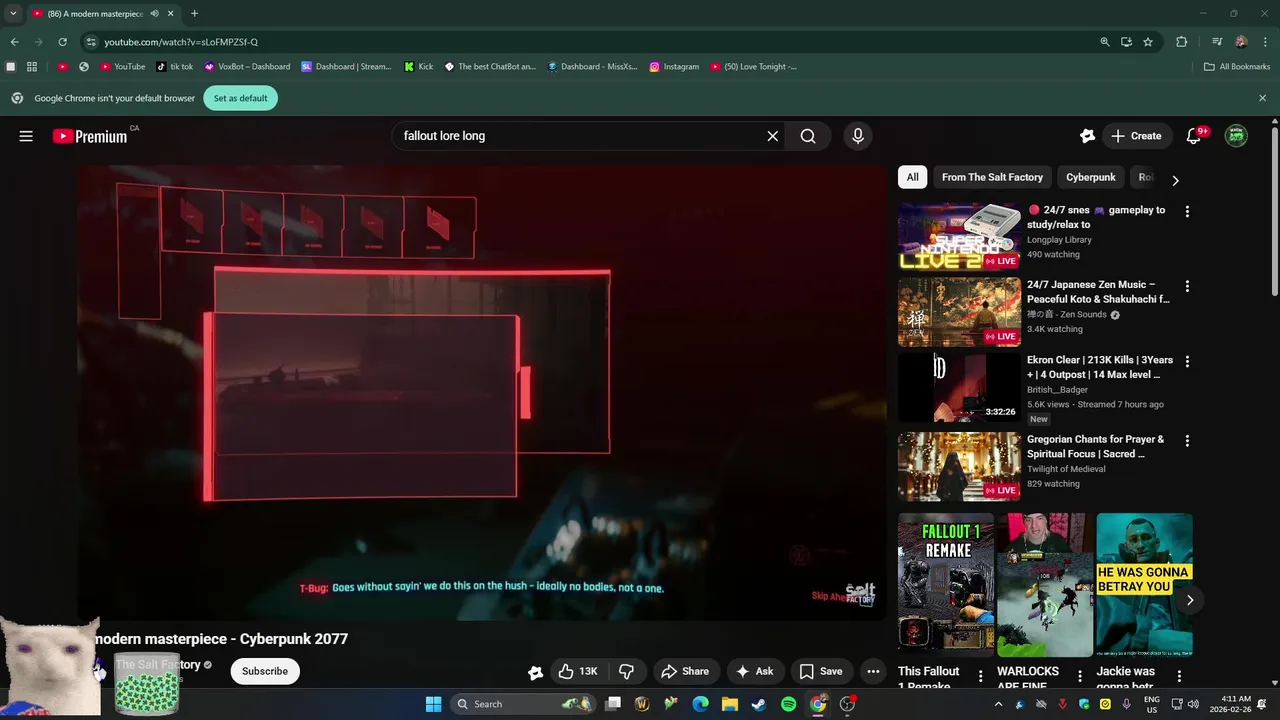Open Windows Start menu
This screenshot has height=720, width=1280.
point(433,704)
